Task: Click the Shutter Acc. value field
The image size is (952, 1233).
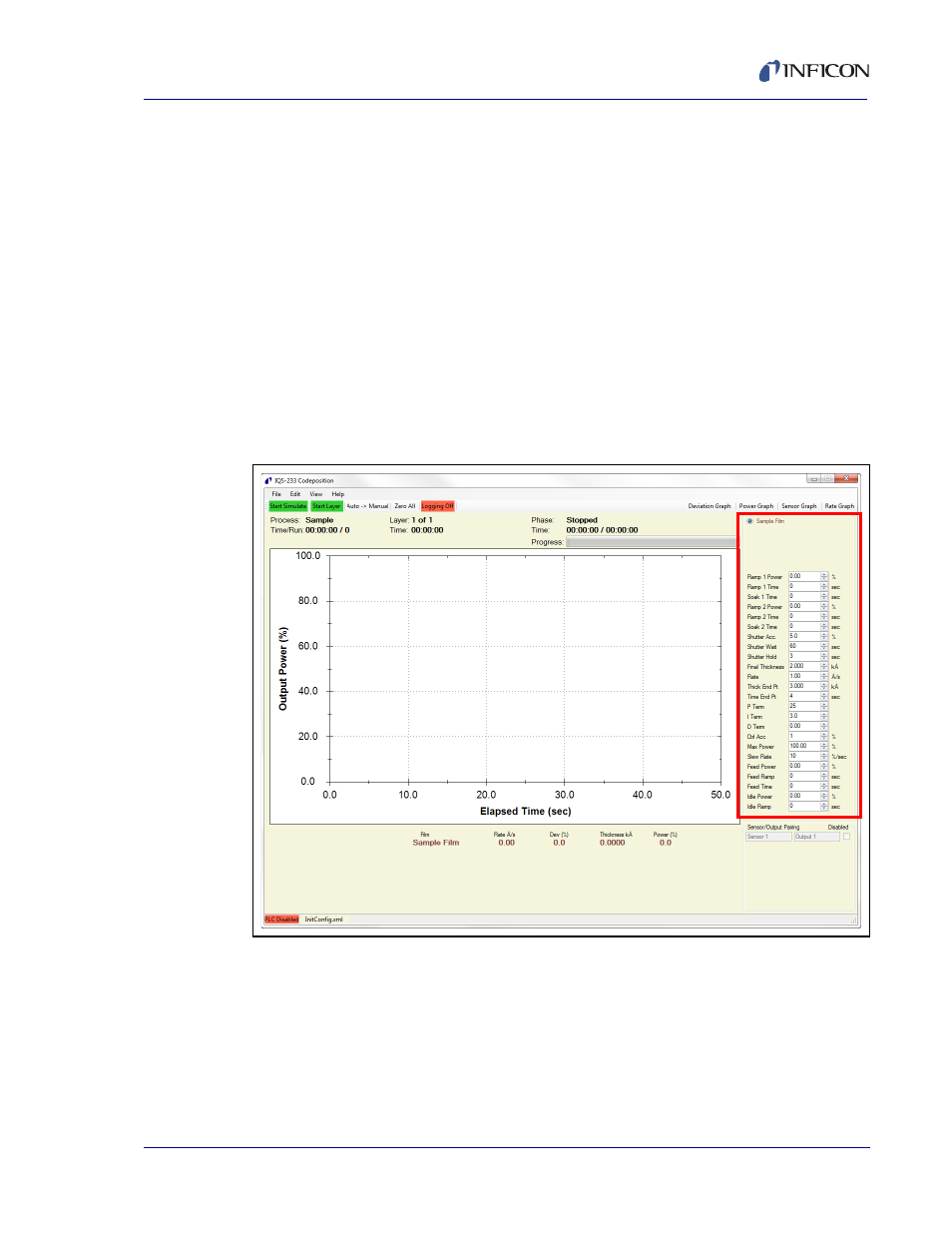Action: tap(804, 636)
